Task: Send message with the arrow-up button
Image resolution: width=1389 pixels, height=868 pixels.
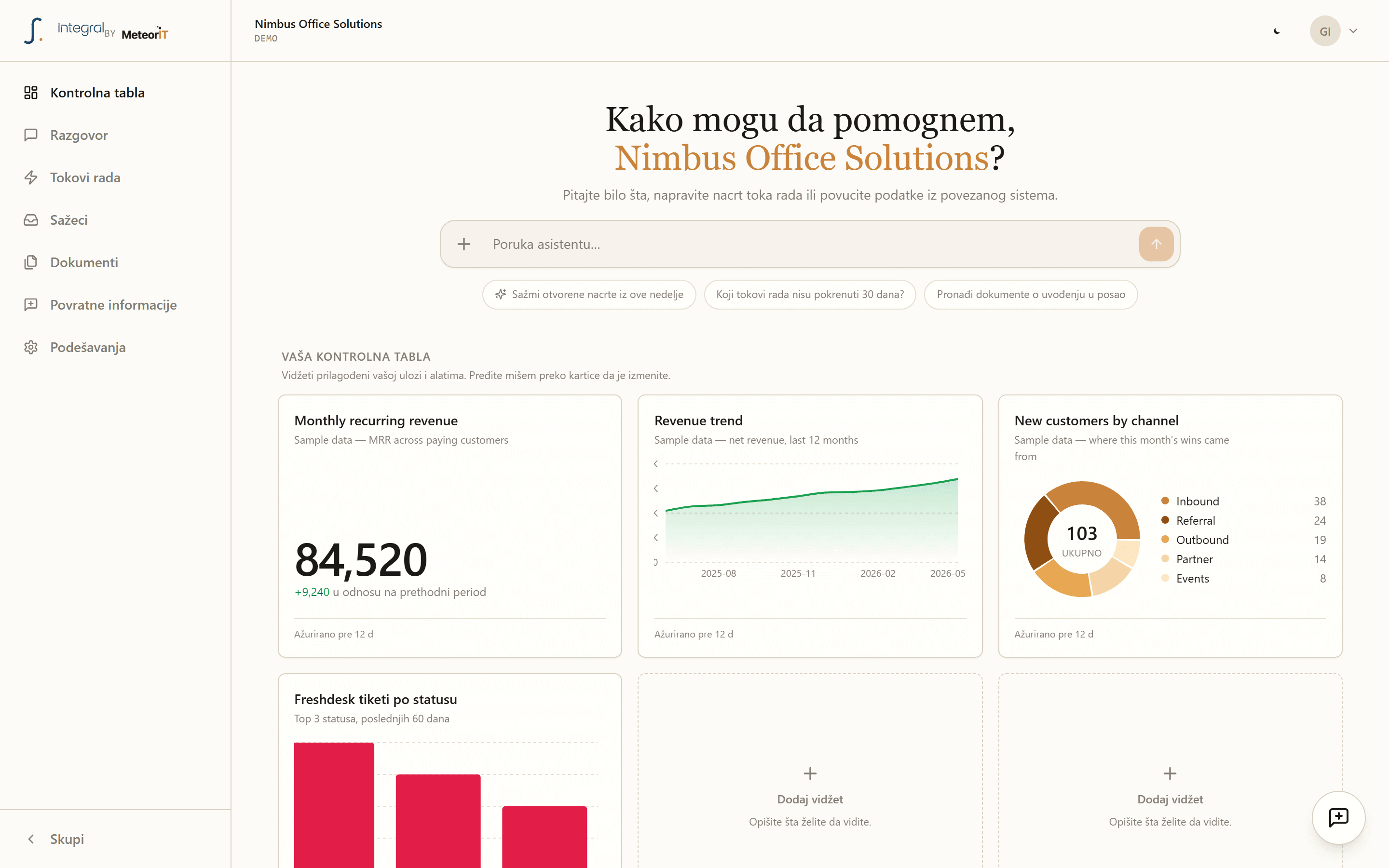Action: pos(1156,244)
